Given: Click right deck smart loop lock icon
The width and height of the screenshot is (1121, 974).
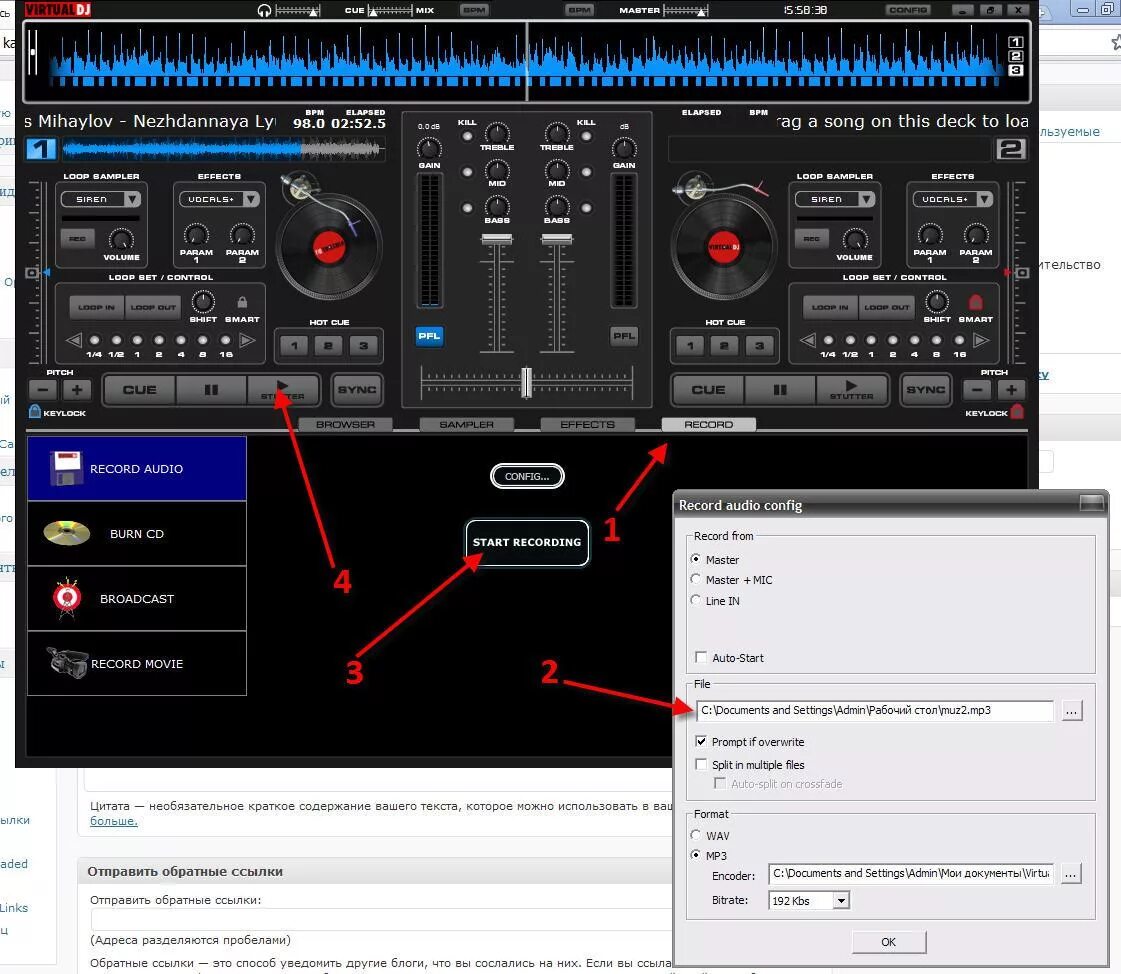Looking at the screenshot, I should coord(975,302).
